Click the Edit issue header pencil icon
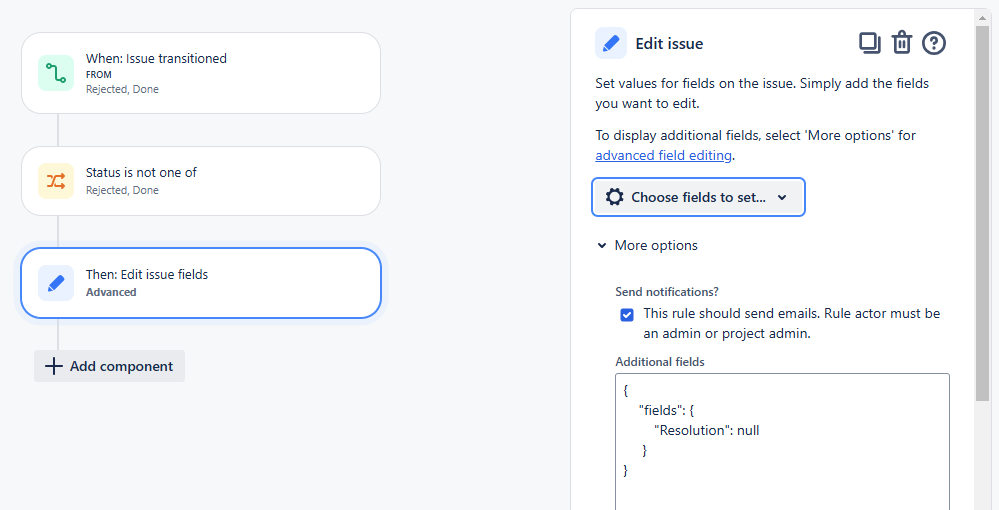Screen dimensions: 999x510 tap(611, 44)
